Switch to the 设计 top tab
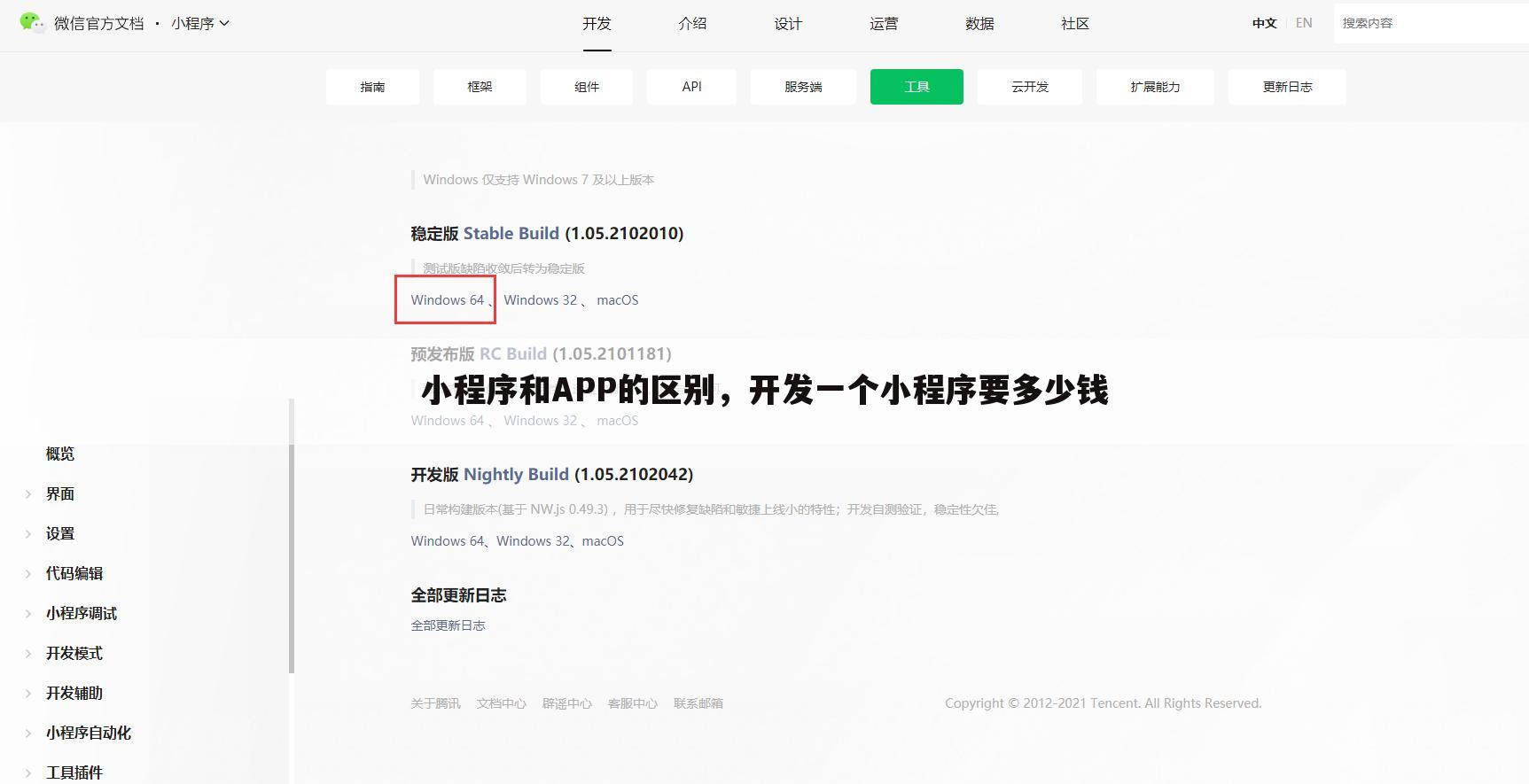 click(x=788, y=24)
